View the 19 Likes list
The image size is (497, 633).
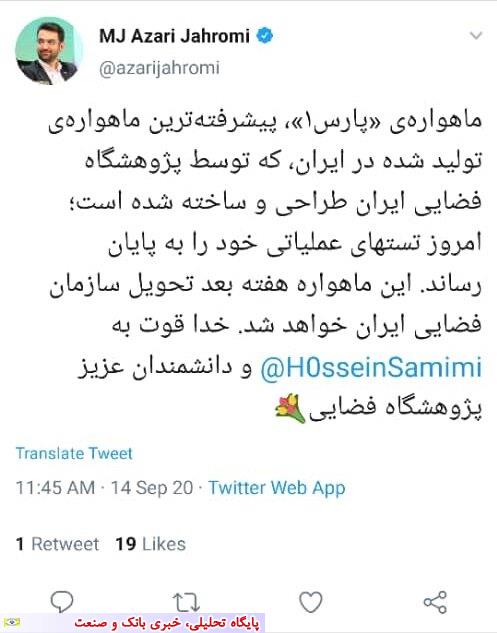[x=151, y=544]
